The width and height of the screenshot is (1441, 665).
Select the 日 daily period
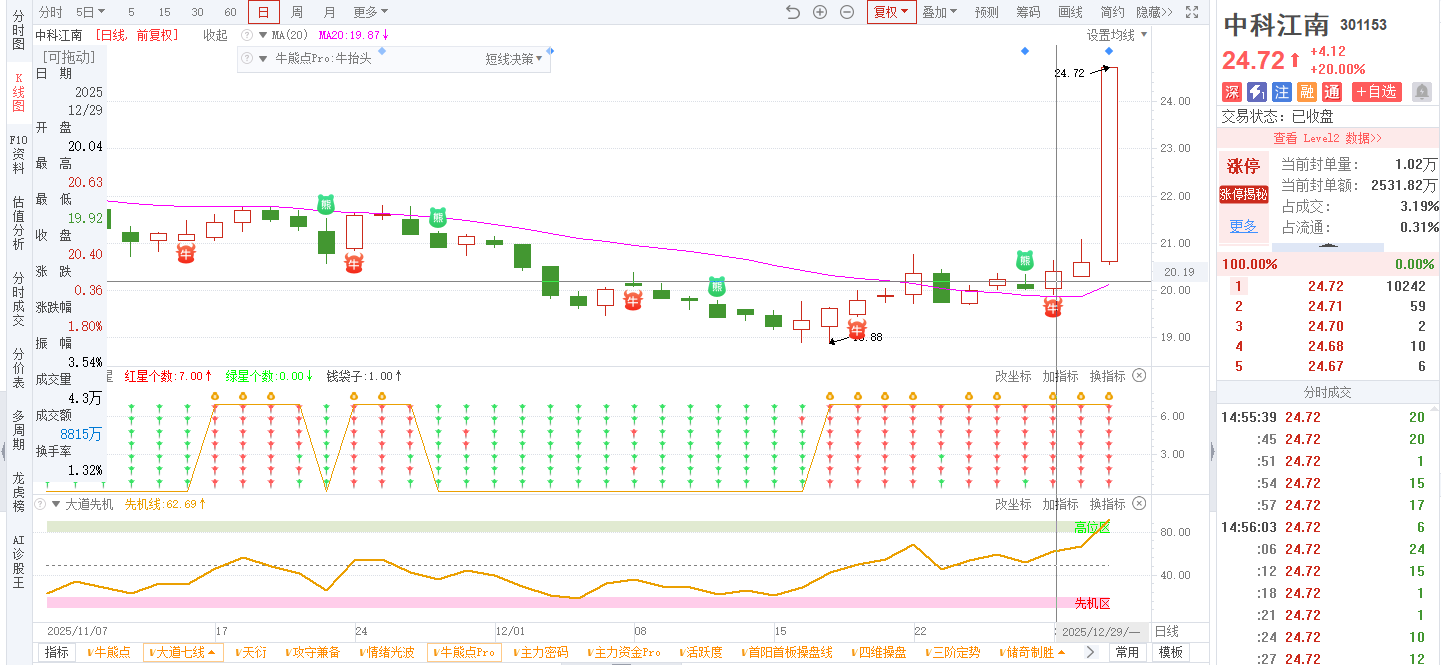[264, 12]
